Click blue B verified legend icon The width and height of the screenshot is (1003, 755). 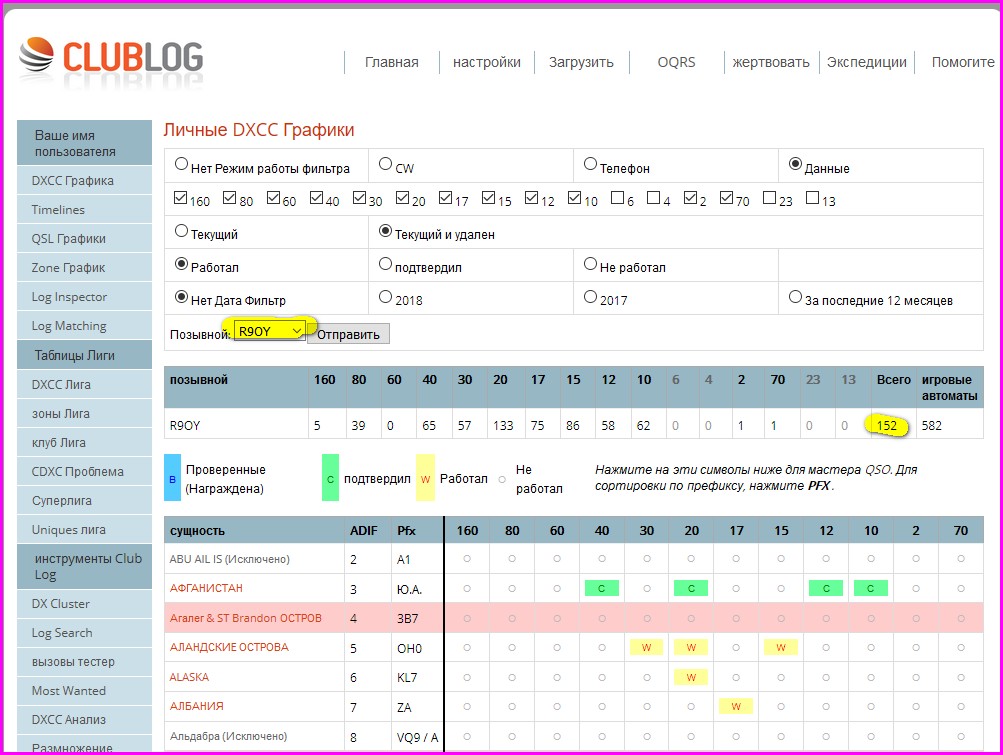point(172,479)
